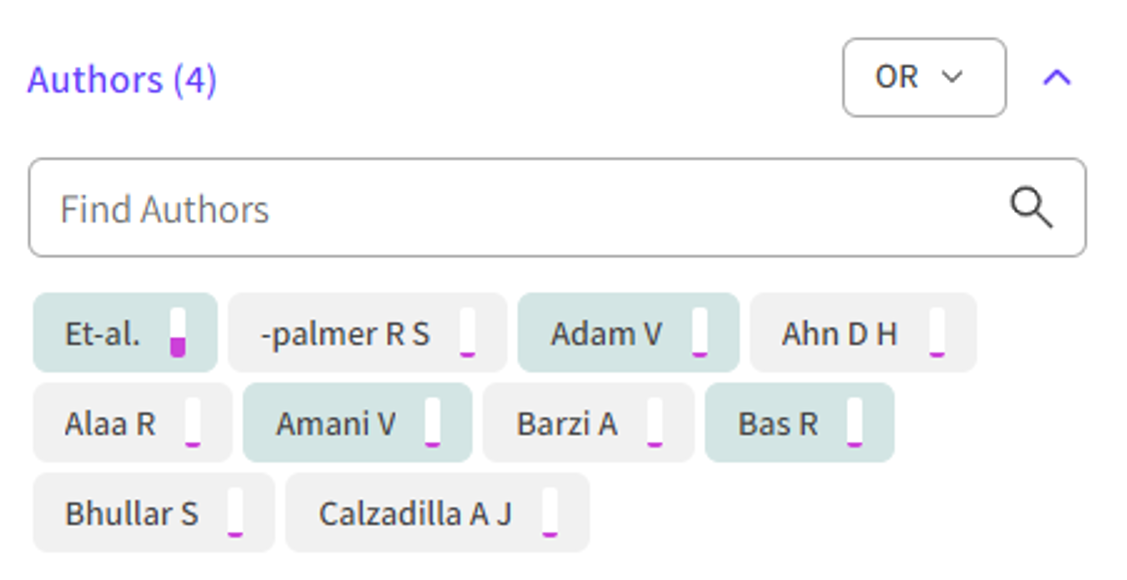The image size is (1127, 580).
Task: Expand the OR/AND logic selector
Action: (x=923, y=78)
